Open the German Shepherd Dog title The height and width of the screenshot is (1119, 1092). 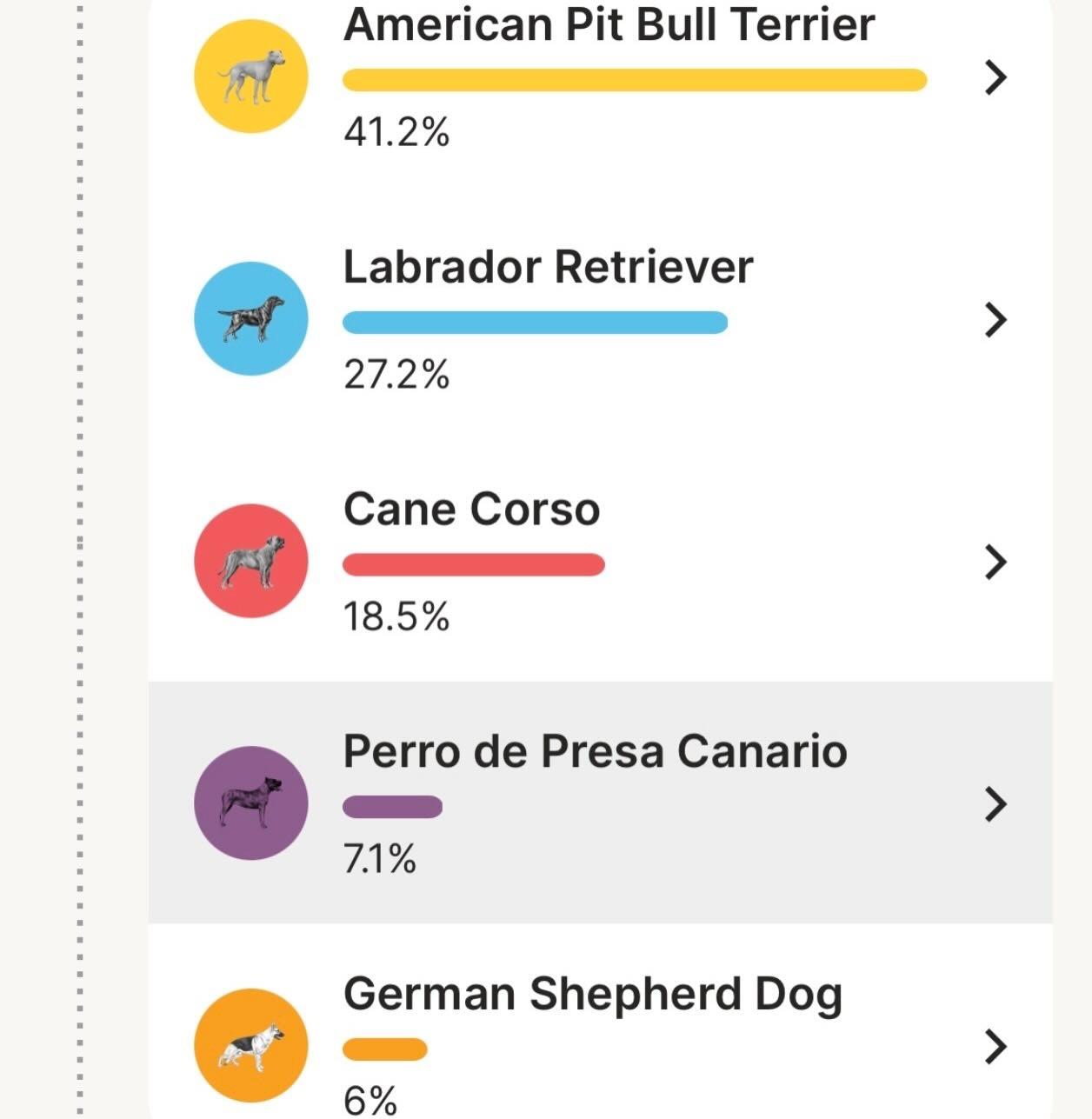592,994
